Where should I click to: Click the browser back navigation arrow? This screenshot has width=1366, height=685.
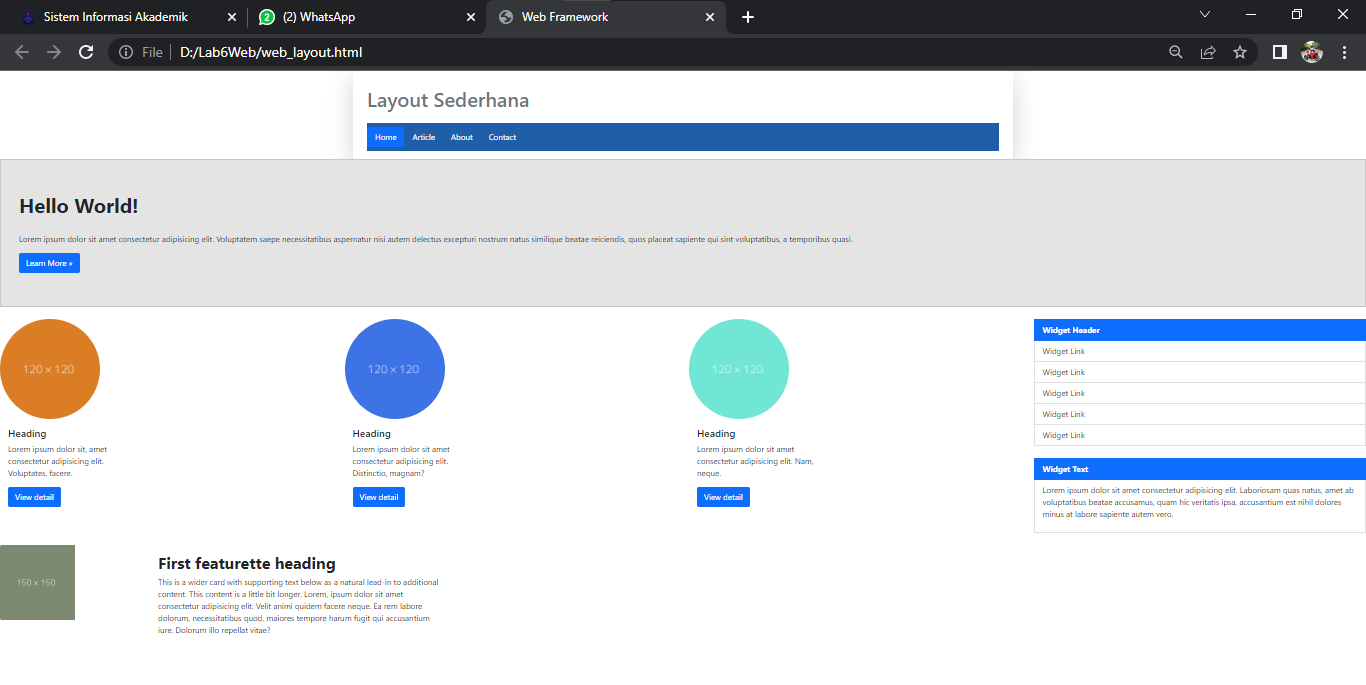tap(22, 51)
